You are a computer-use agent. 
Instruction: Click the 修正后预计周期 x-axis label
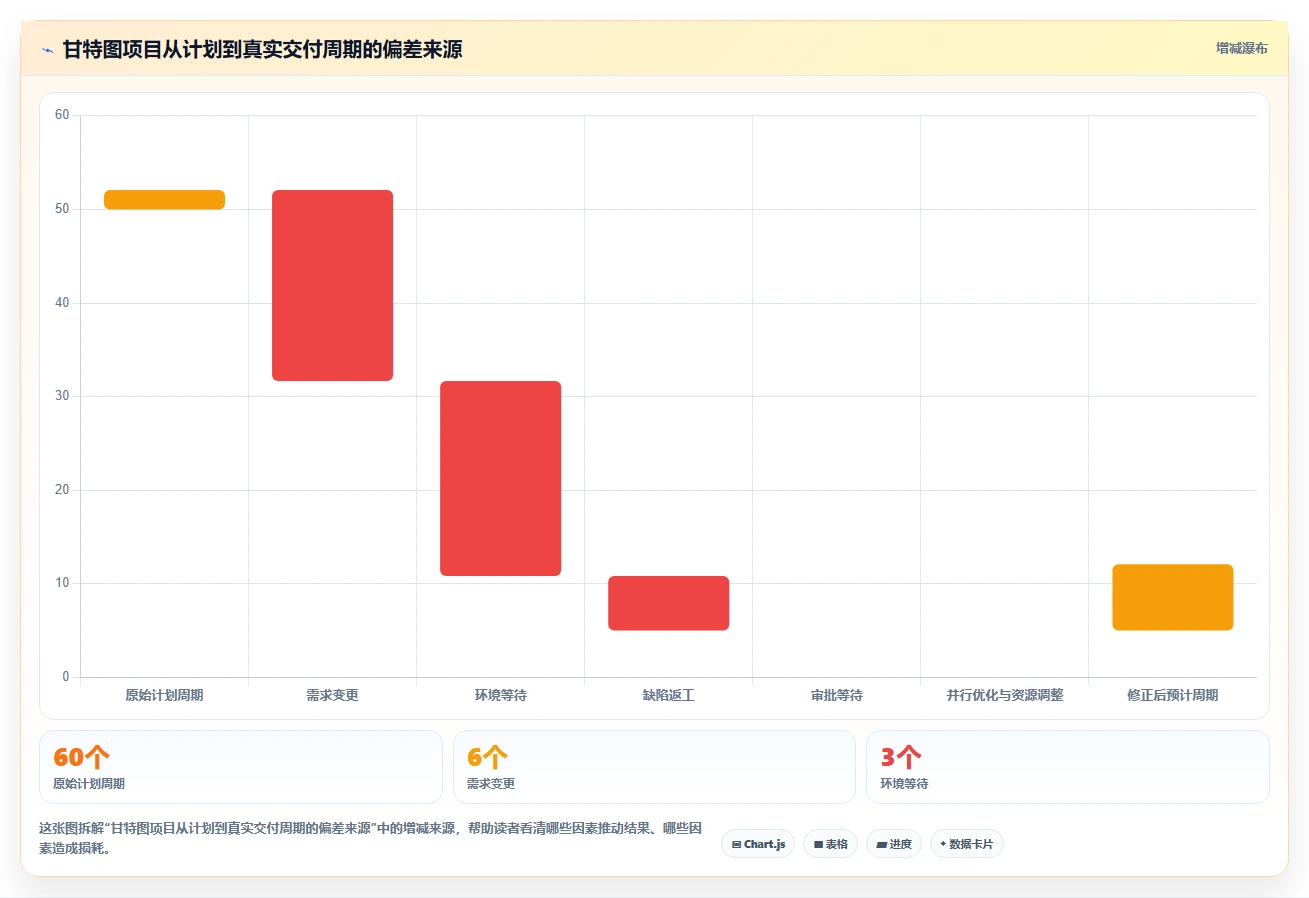pos(1172,695)
